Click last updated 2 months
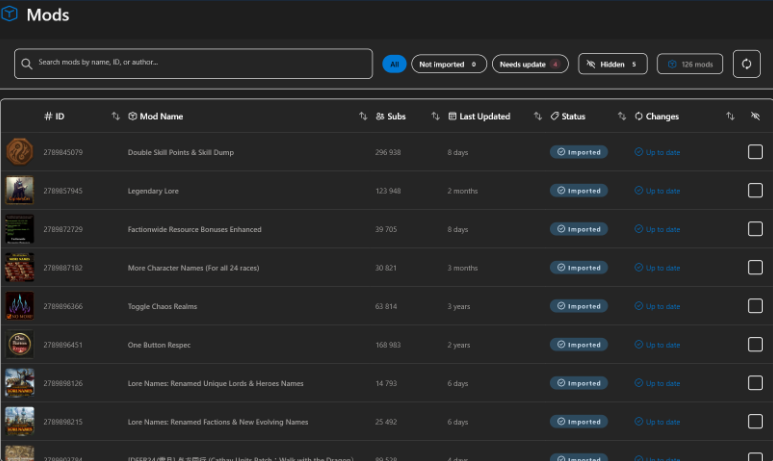The image size is (773, 461). 462,191
